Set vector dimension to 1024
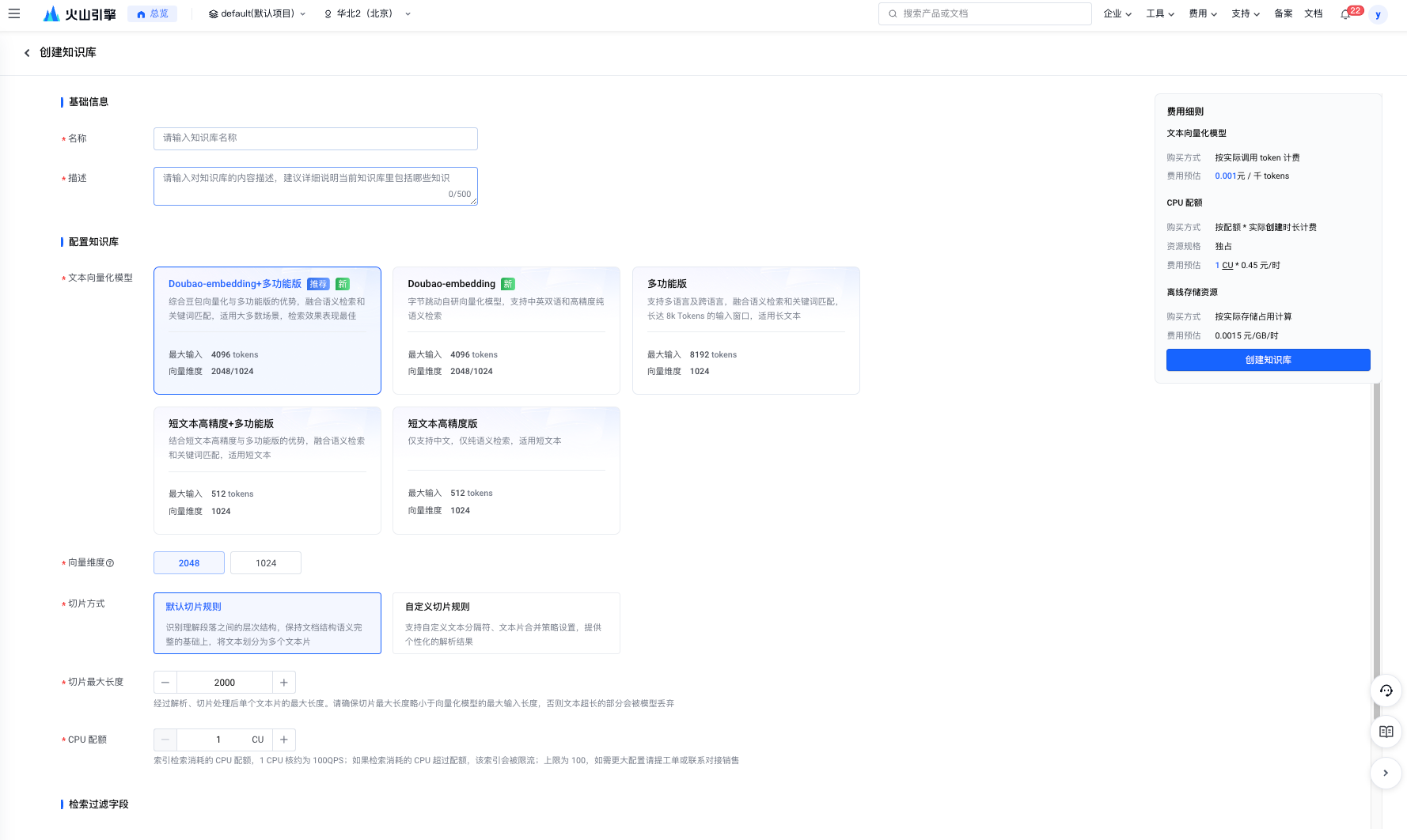1407x840 pixels. (x=266, y=563)
